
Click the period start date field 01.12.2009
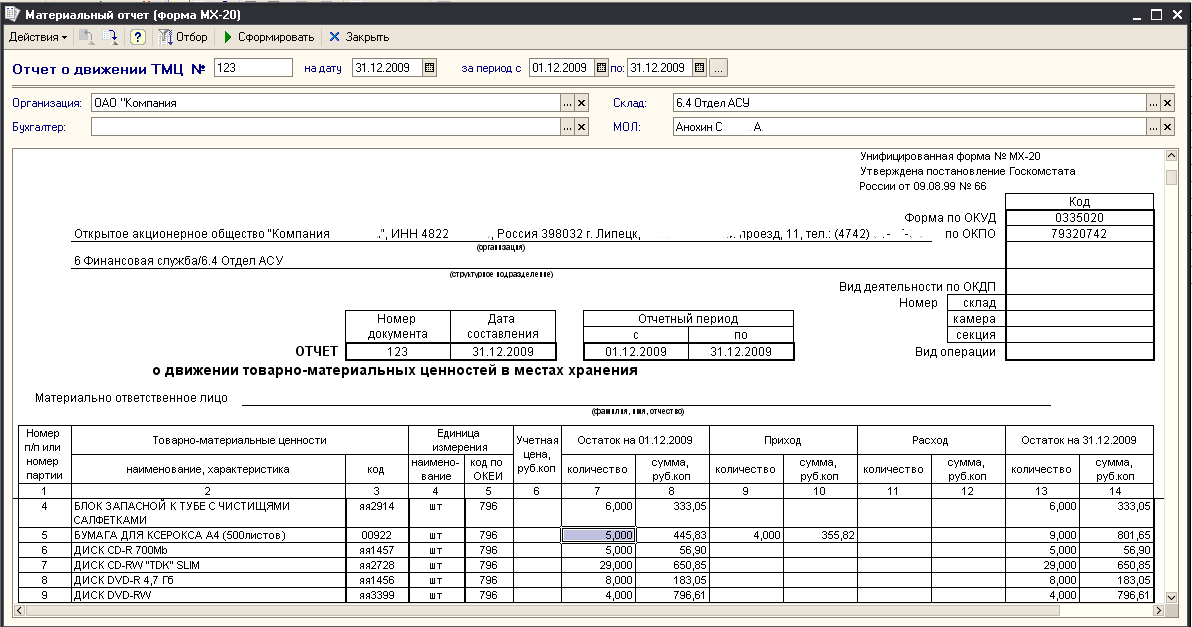[x=561, y=68]
